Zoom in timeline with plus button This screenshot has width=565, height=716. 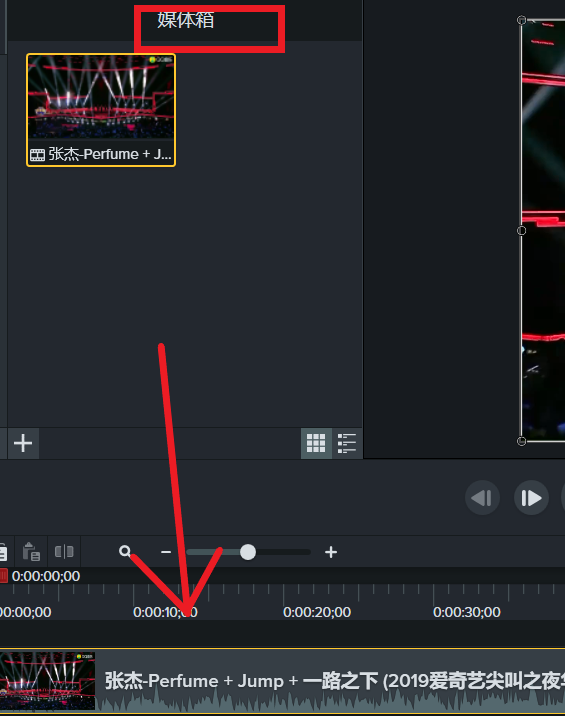[x=331, y=552]
